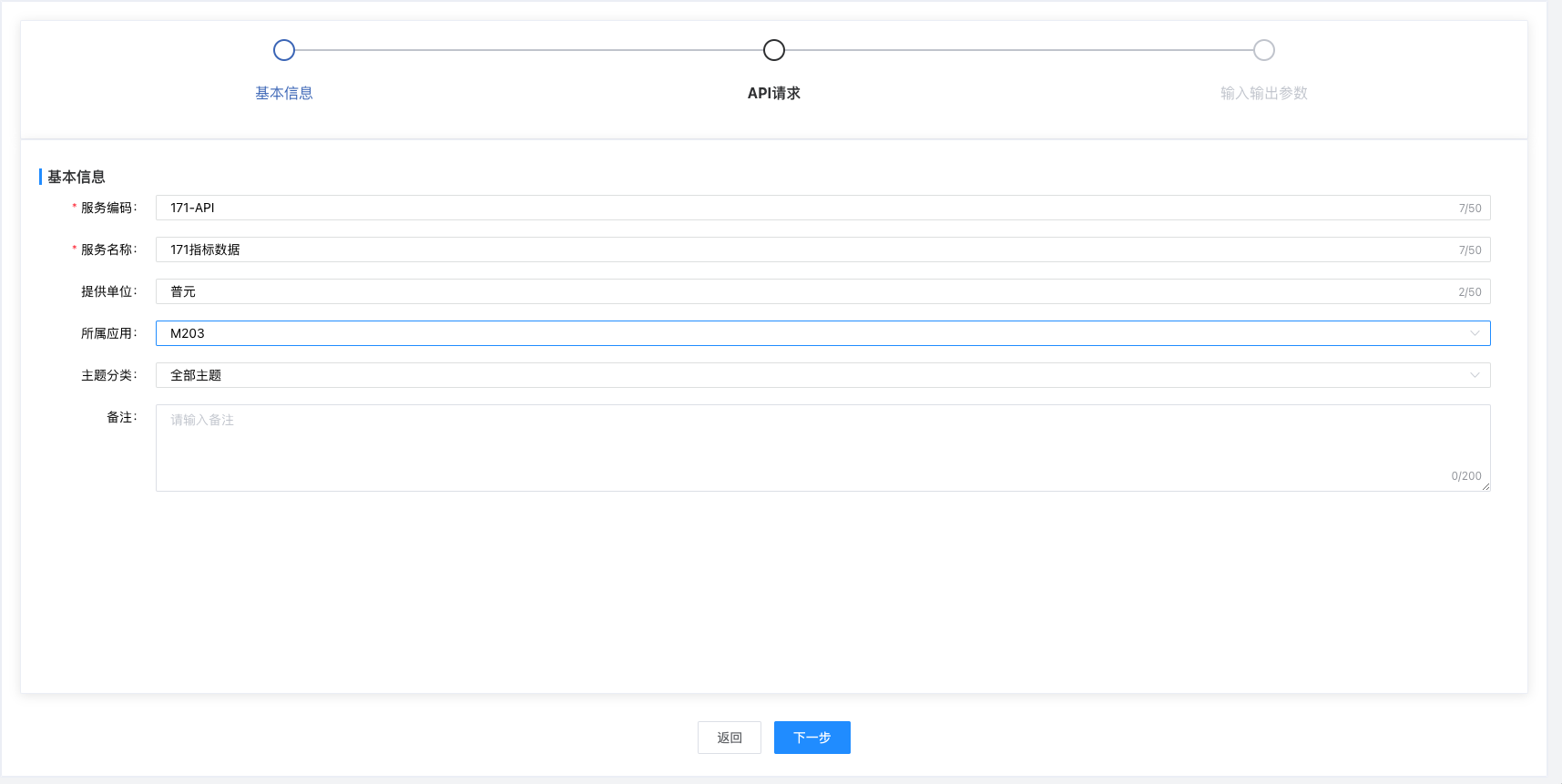This screenshot has width=1562, height=784.
Task: Expand the 所属应用 dropdown arrow
Action: click(x=1474, y=333)
